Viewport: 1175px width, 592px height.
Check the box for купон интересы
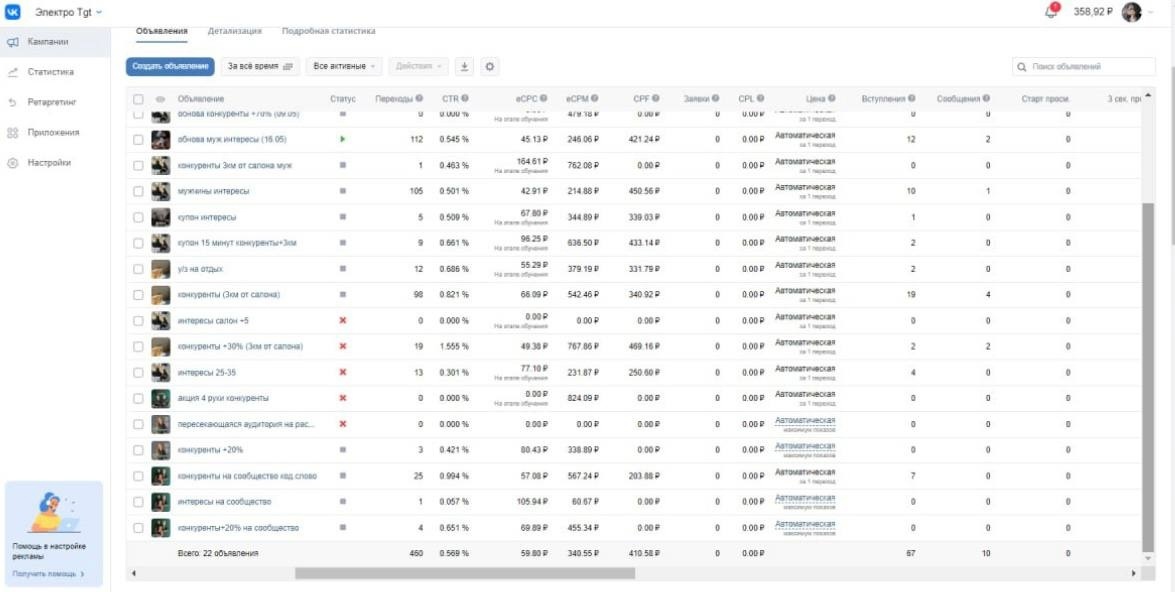tap(138, 217)
